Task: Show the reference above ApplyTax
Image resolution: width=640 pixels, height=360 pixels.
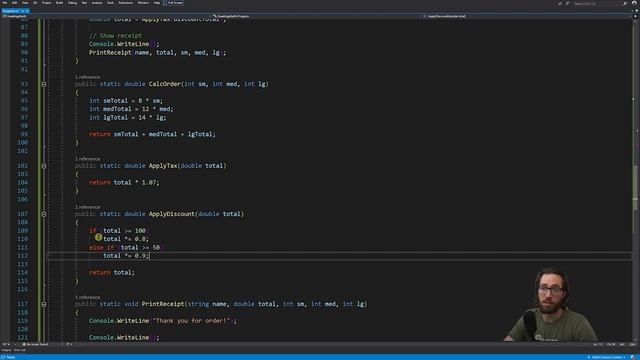Action: 87,159
